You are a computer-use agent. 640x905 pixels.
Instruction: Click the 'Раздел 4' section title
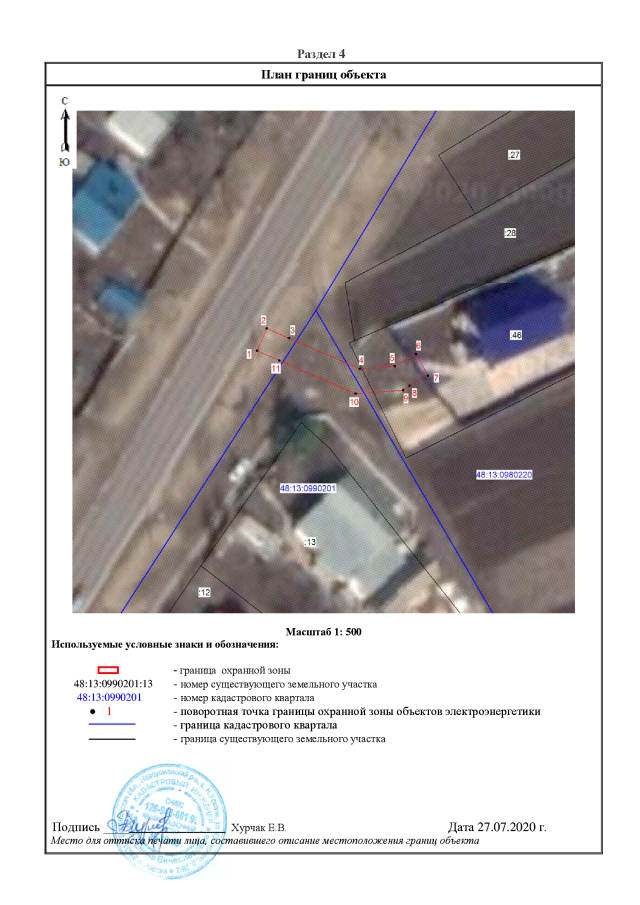[x=322, y=53]
